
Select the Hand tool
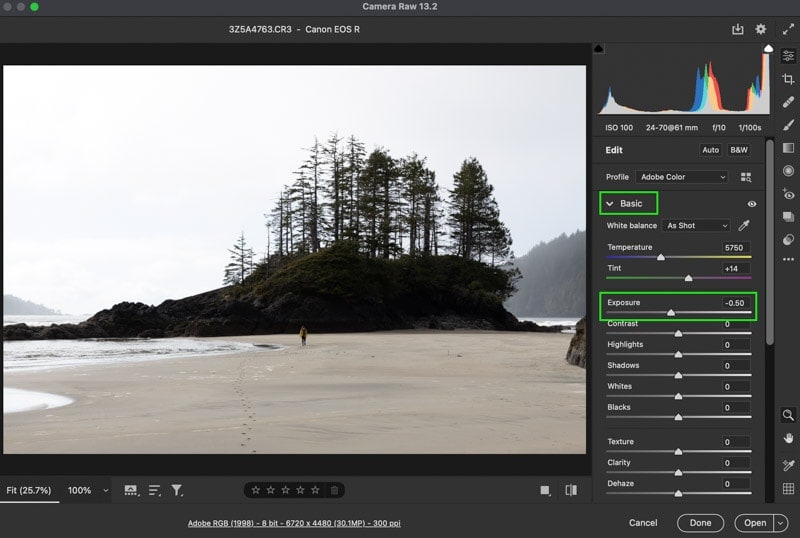[x=788, y=438]
